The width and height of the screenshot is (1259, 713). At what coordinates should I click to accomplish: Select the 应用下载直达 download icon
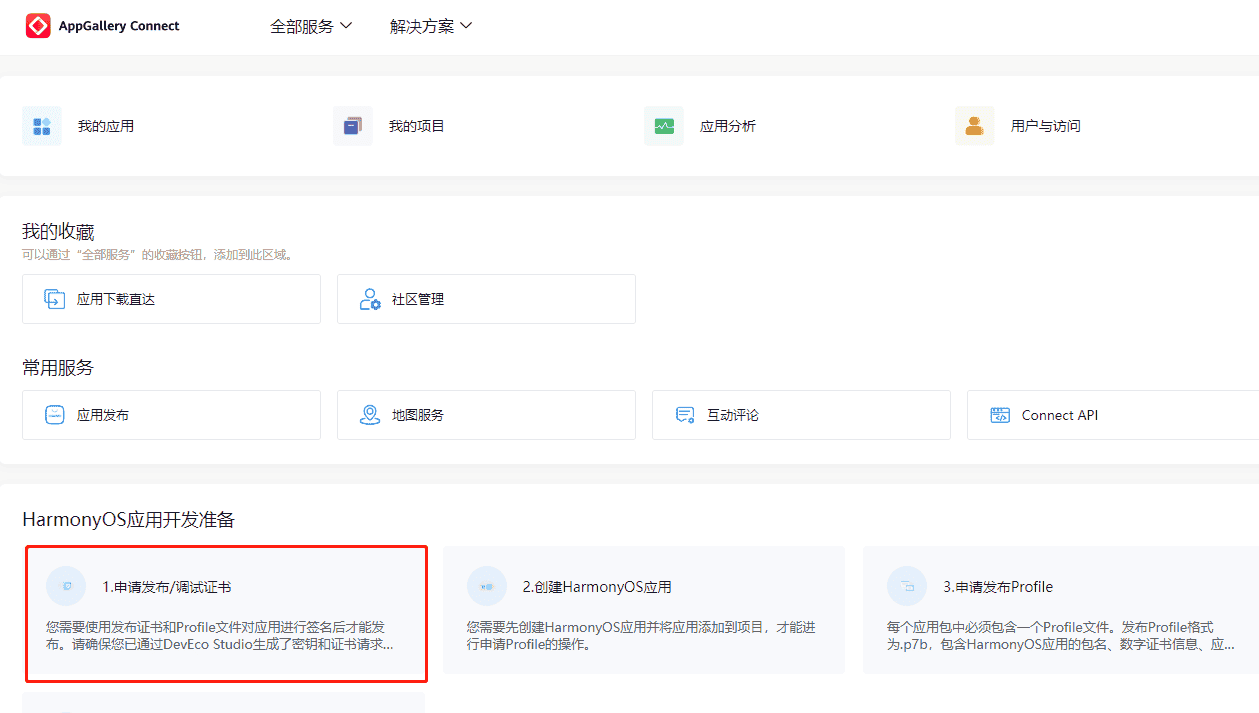55,298
